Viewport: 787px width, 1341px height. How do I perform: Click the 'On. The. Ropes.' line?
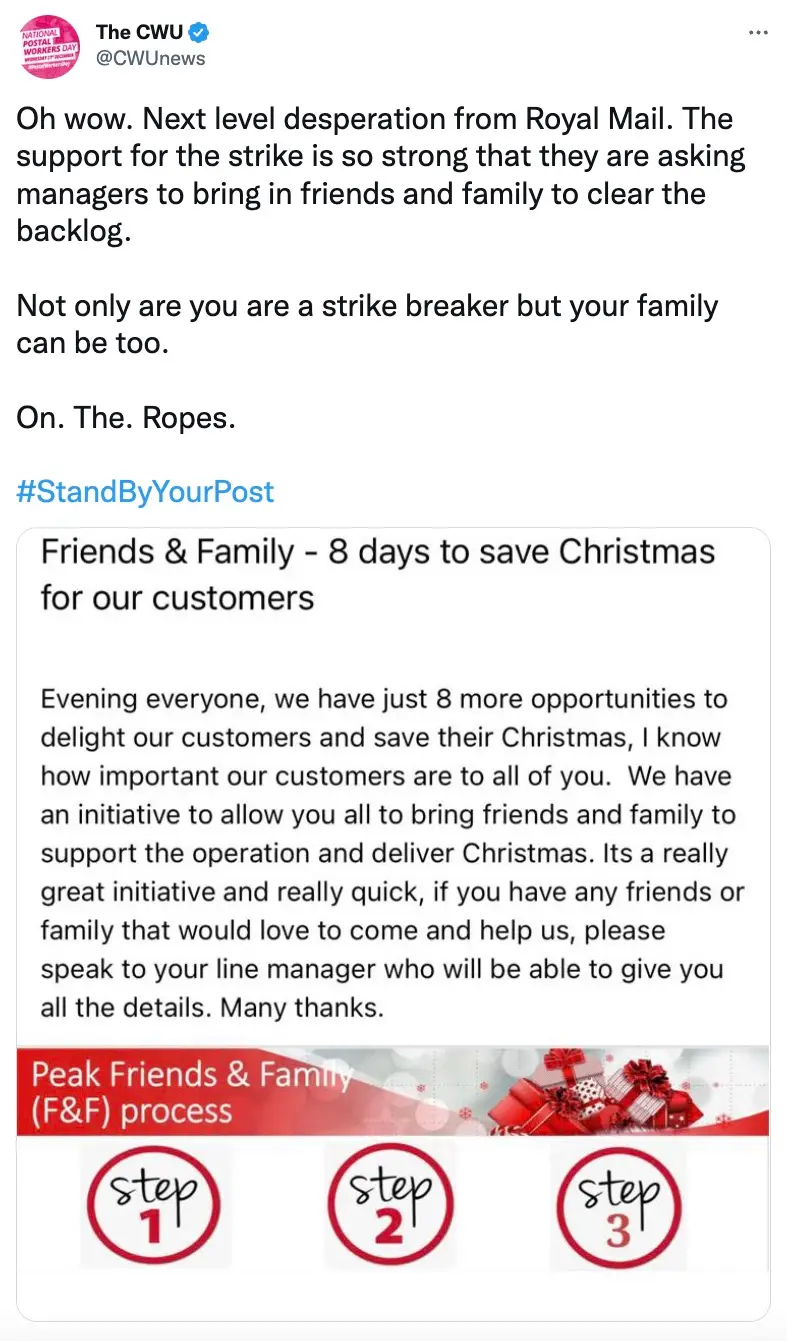point(126,416)
